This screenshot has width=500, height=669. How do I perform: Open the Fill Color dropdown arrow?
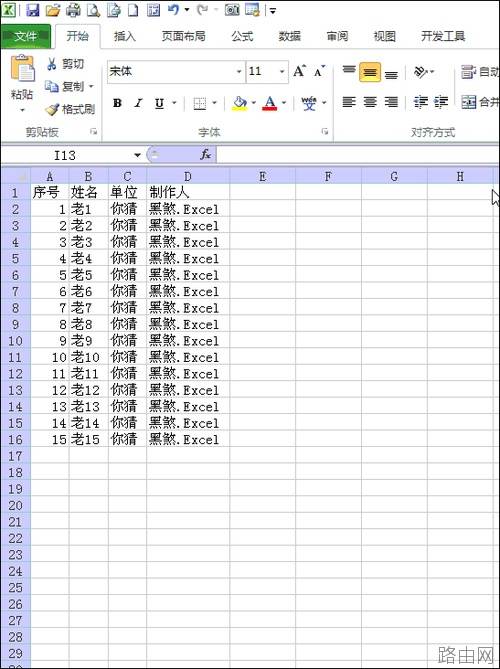[253, 103]
